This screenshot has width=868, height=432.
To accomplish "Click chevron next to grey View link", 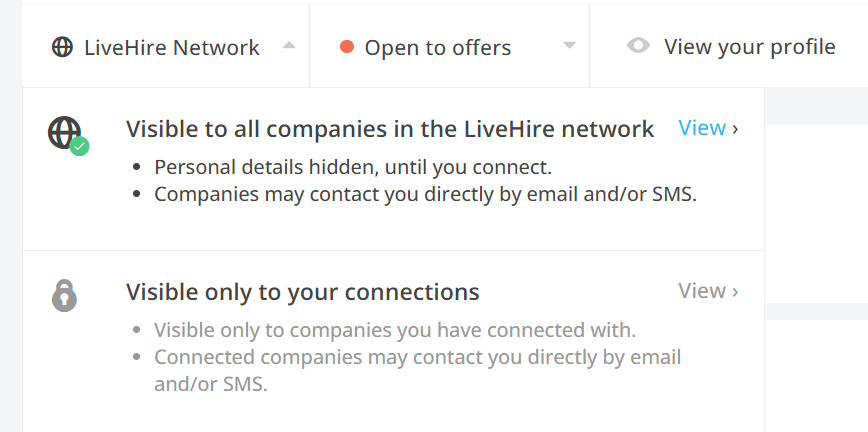I will [x=735, y=292].
